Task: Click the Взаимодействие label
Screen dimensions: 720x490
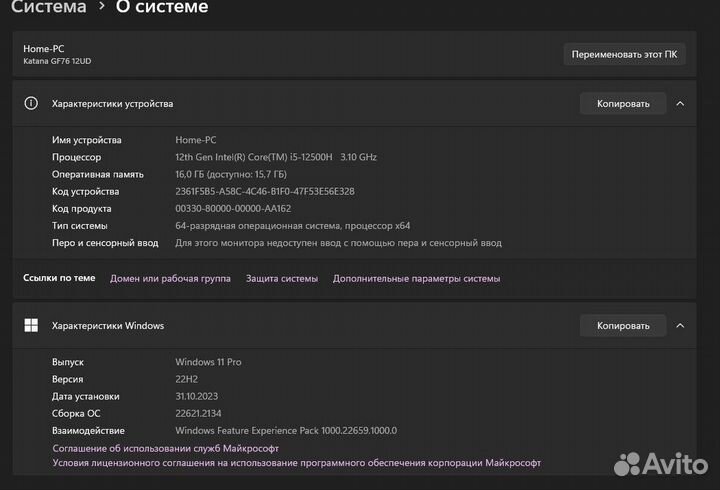Action: pyautogui.click(x=88, y=431)
